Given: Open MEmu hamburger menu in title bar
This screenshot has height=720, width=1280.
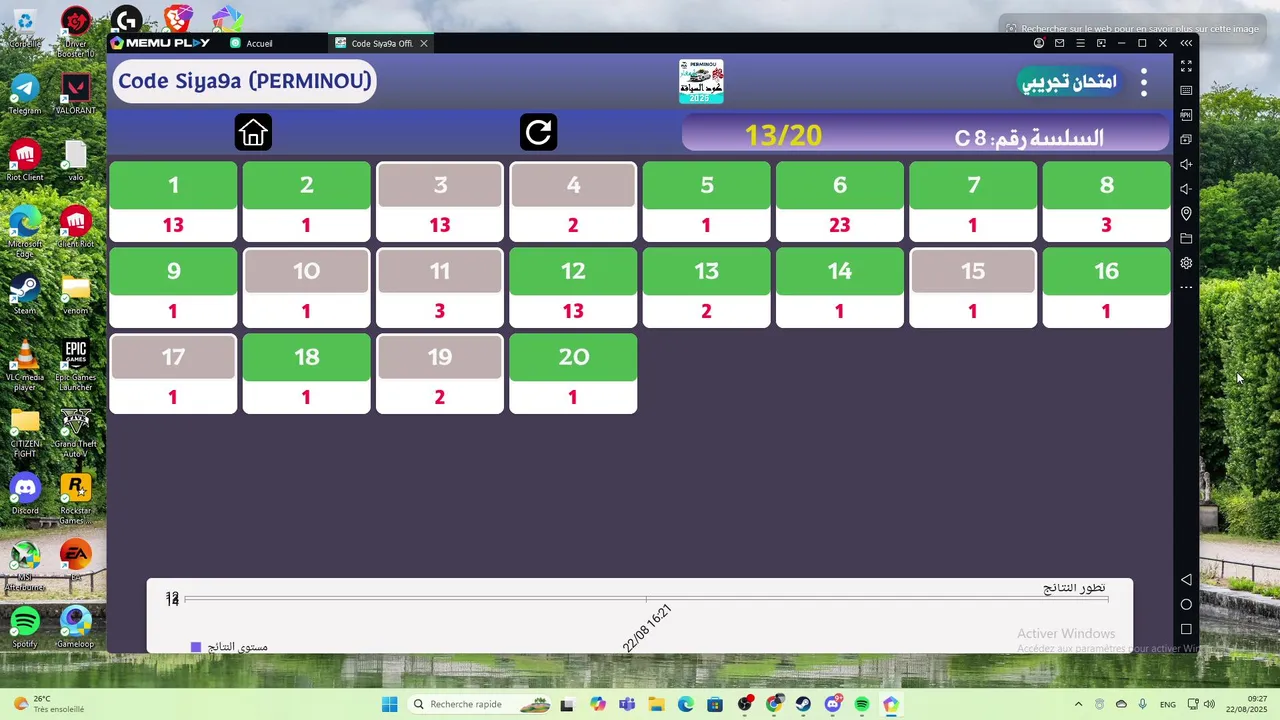Looking at the screenshot, I should point(1080,43).
